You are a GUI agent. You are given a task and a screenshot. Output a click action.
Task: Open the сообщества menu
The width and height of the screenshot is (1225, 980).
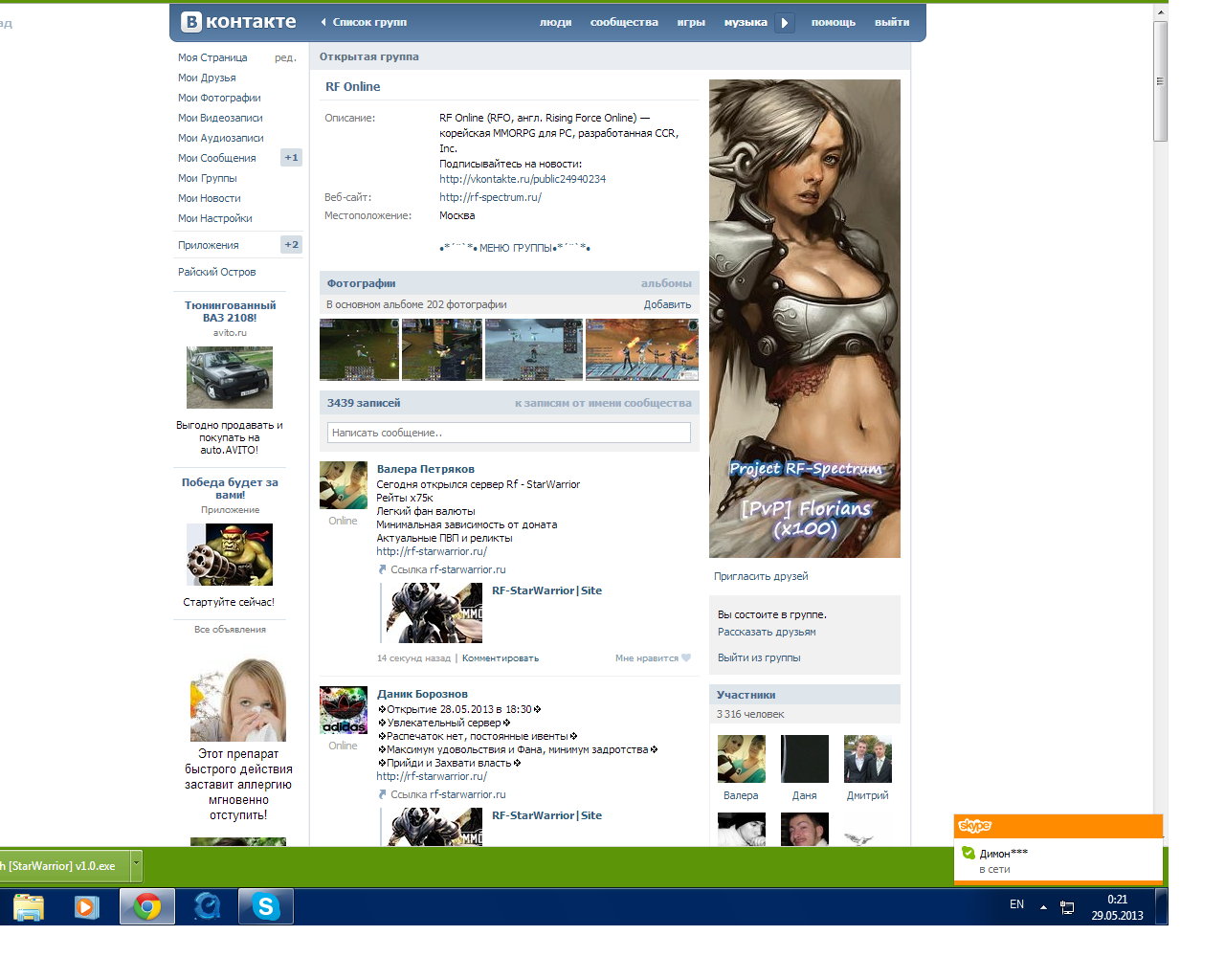624,22
